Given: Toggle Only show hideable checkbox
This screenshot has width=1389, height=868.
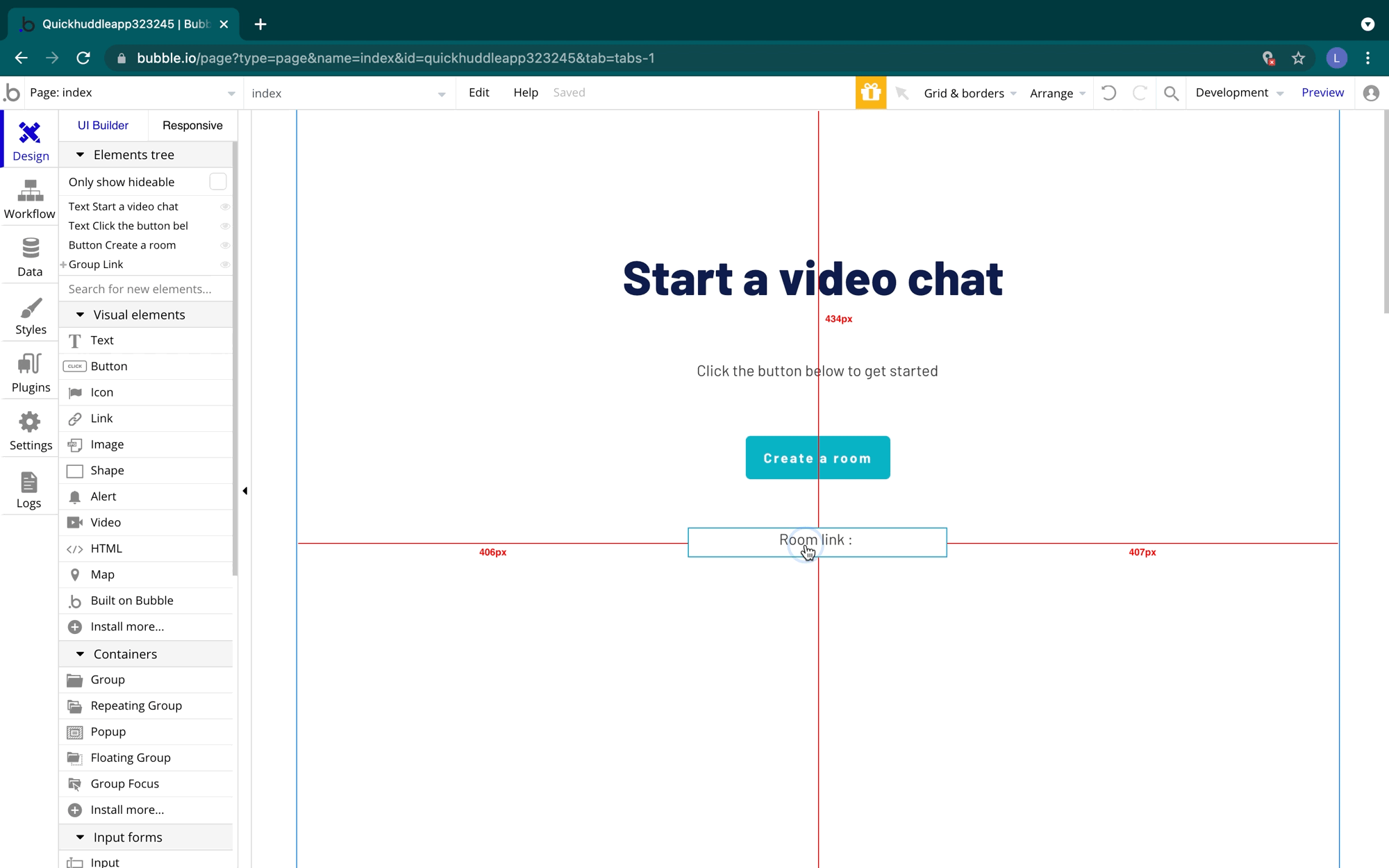Looking at the screenshot, I should (218, 182).
